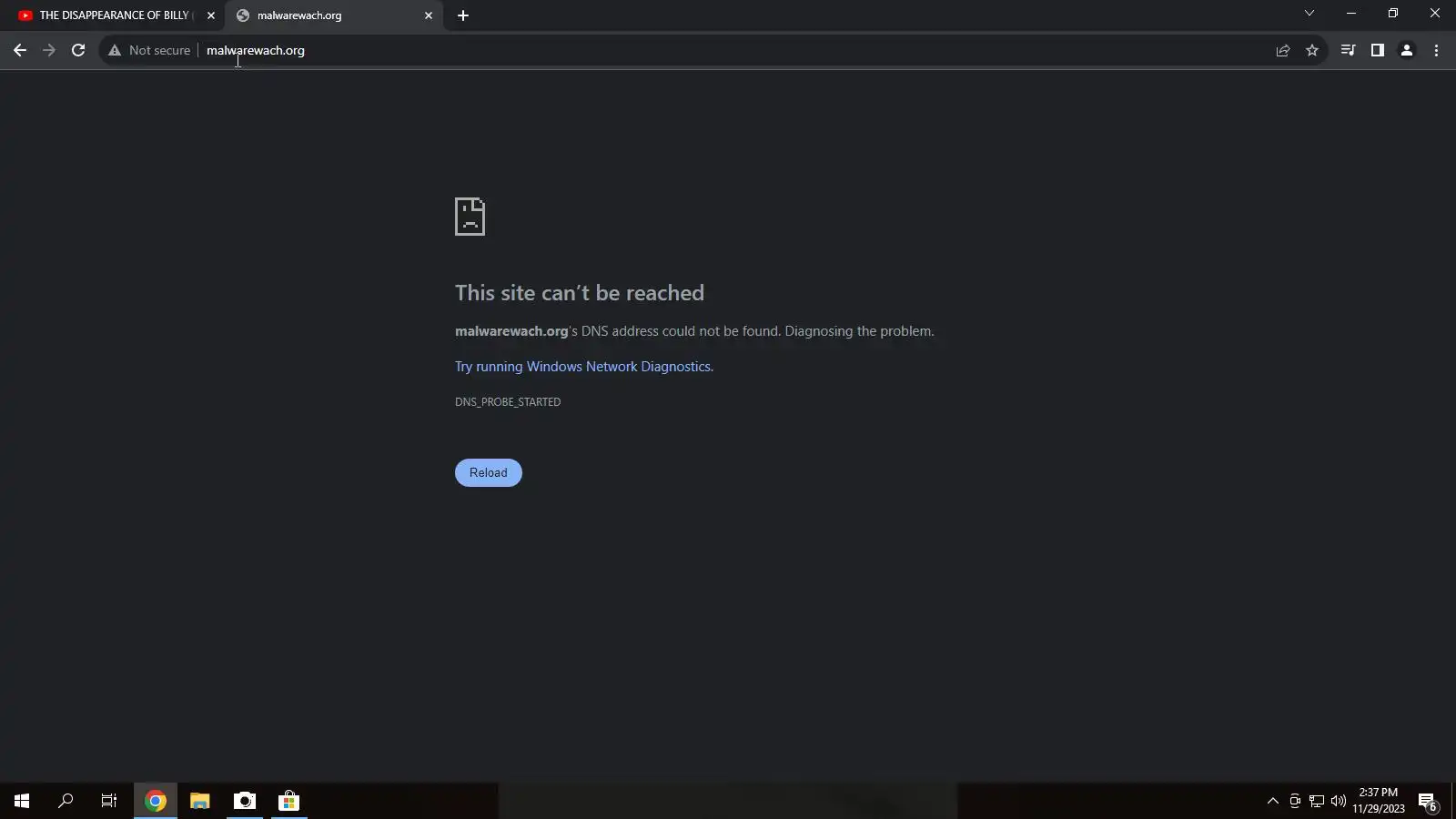
Task: Close the malwarewach.org tab
Action: pyautogui.click(x=429, y=15)
